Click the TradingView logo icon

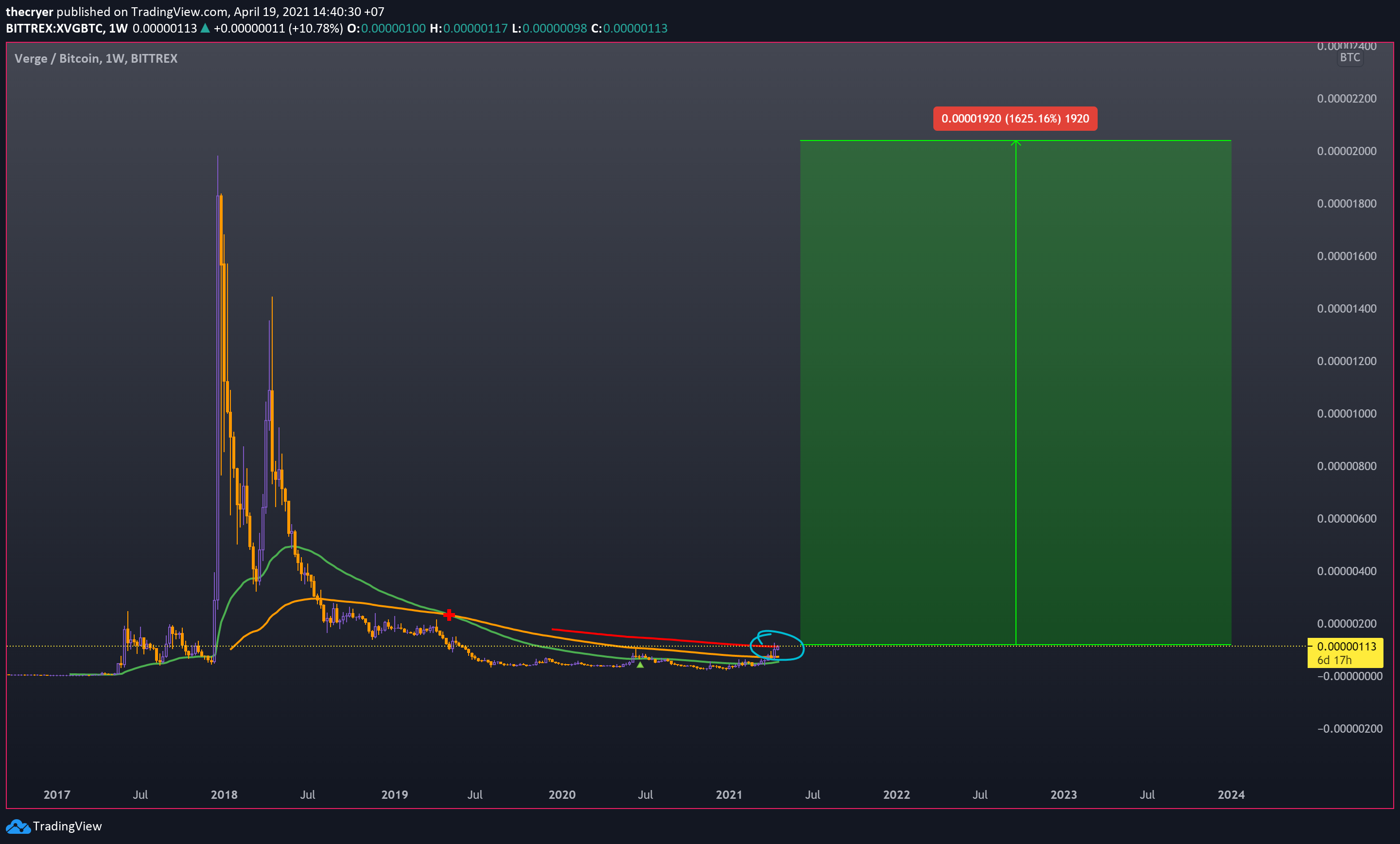(x=17, y=826)
